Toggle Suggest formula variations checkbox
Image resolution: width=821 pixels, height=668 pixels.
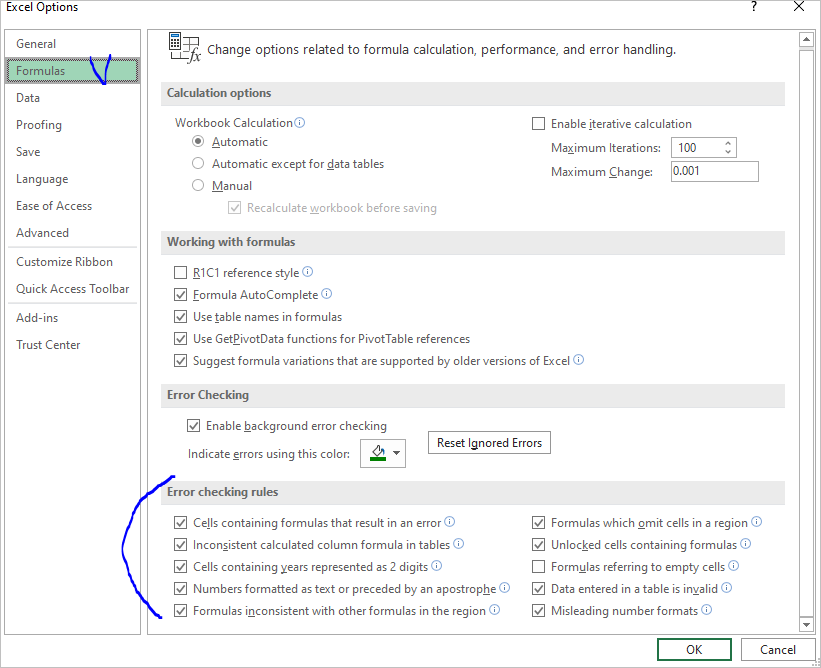coord(180,361)
